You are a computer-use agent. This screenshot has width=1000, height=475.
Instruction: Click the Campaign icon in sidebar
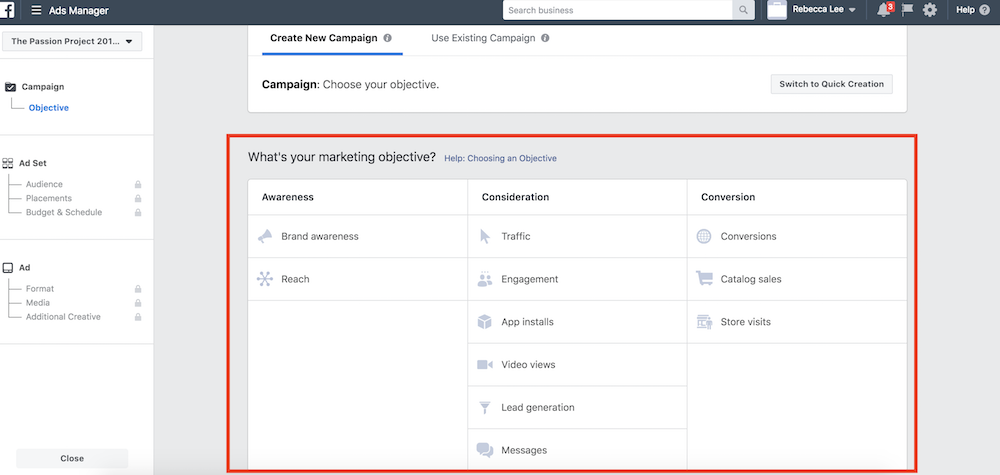pos(10,87)
